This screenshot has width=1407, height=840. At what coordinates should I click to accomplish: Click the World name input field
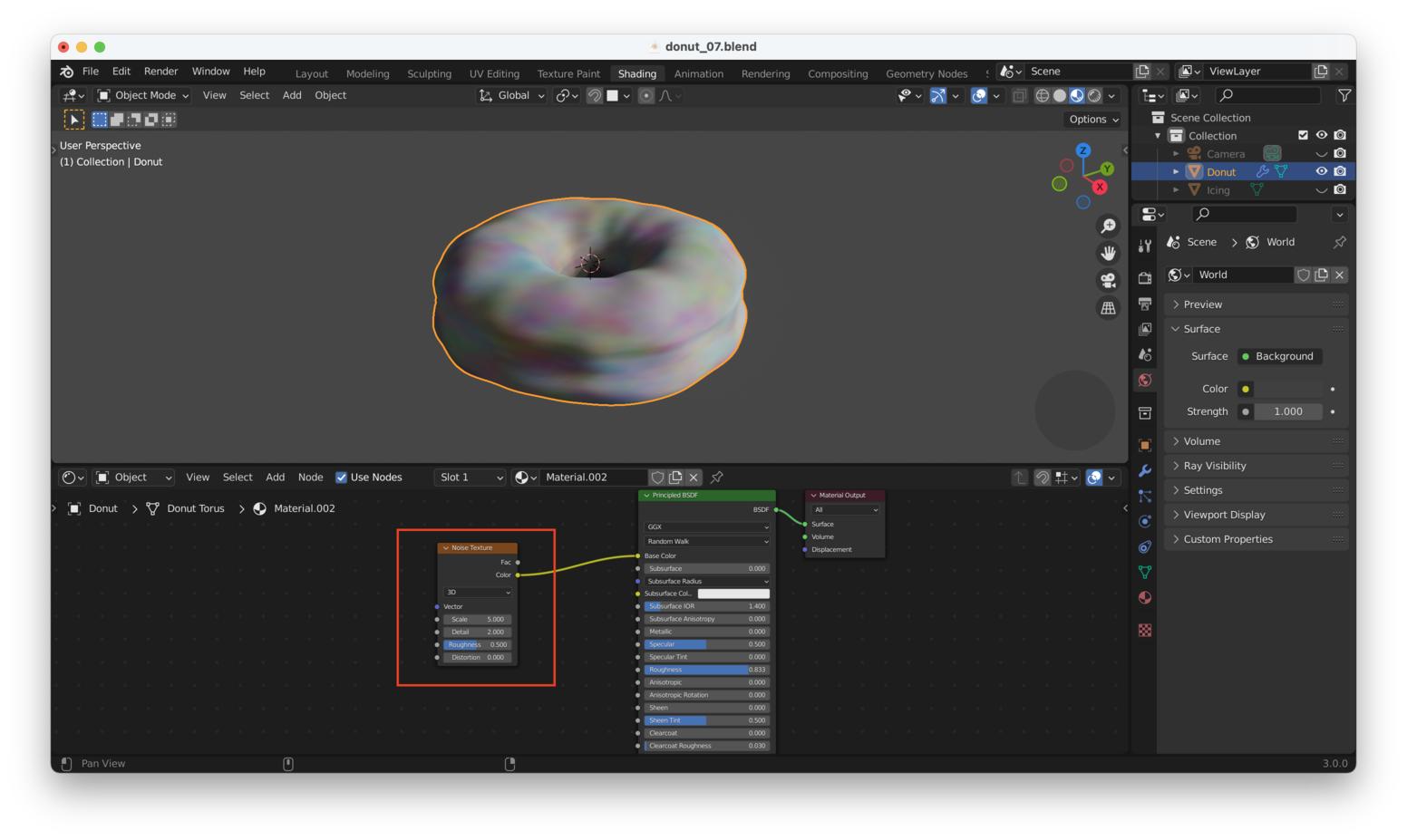[x=1242, y=275]
